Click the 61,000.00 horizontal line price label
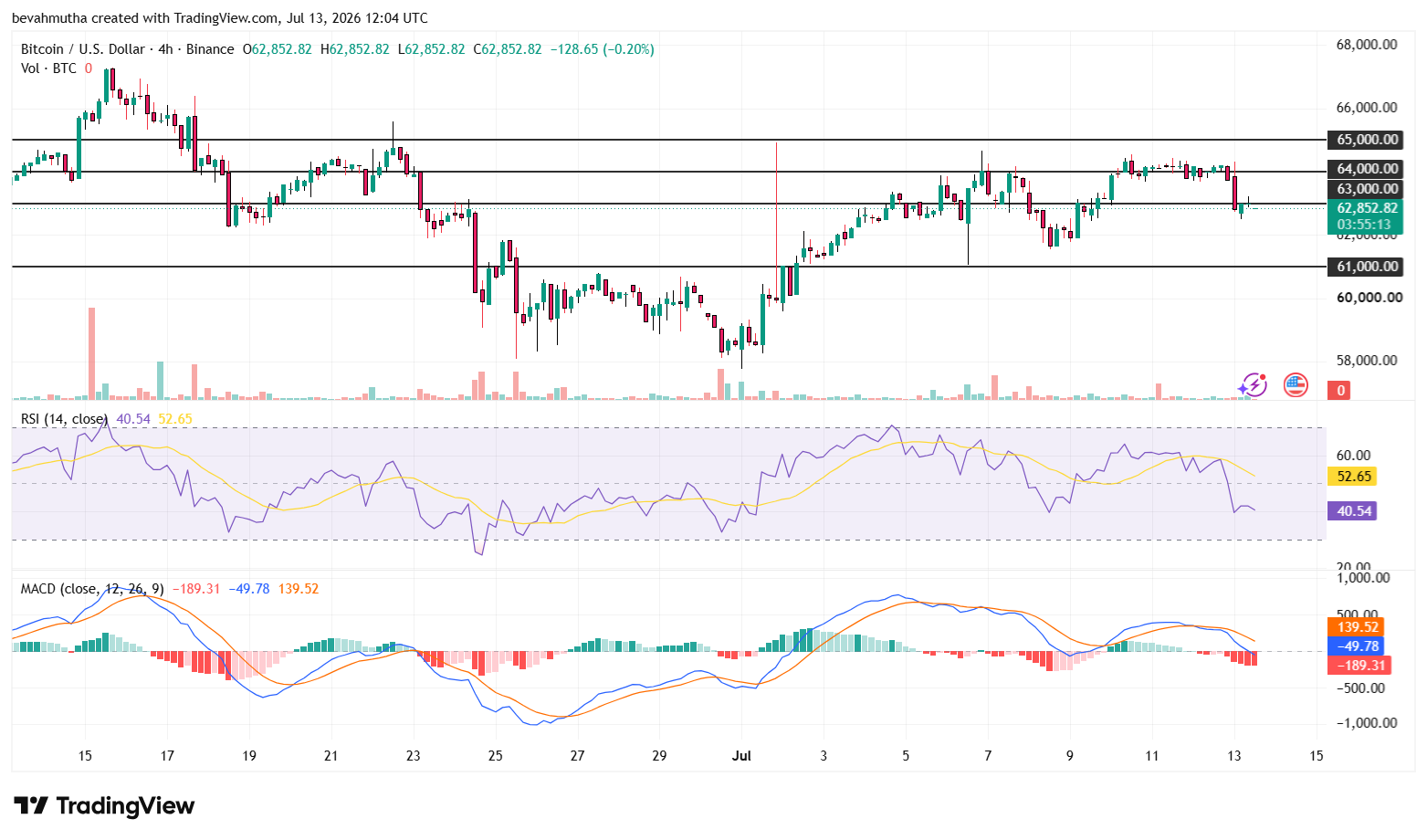1427x840 pixels. 1366,267
